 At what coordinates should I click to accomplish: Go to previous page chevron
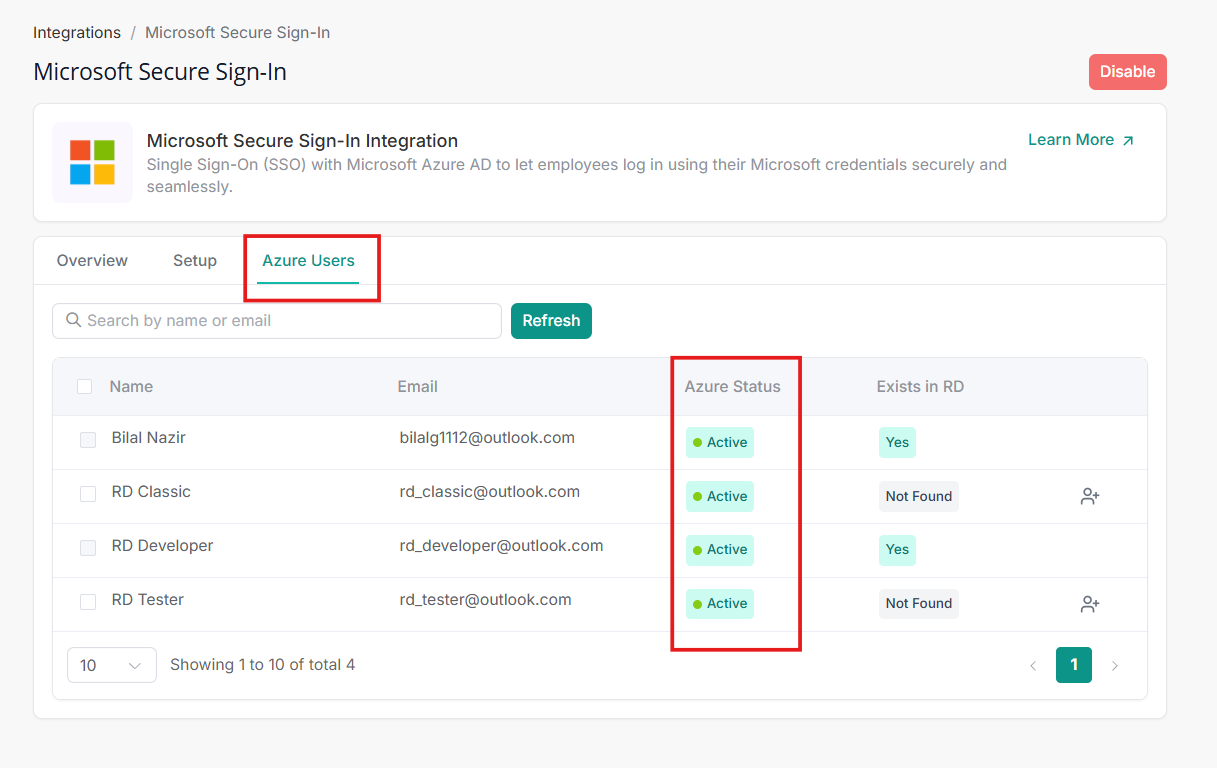(x=1033, y=666)
